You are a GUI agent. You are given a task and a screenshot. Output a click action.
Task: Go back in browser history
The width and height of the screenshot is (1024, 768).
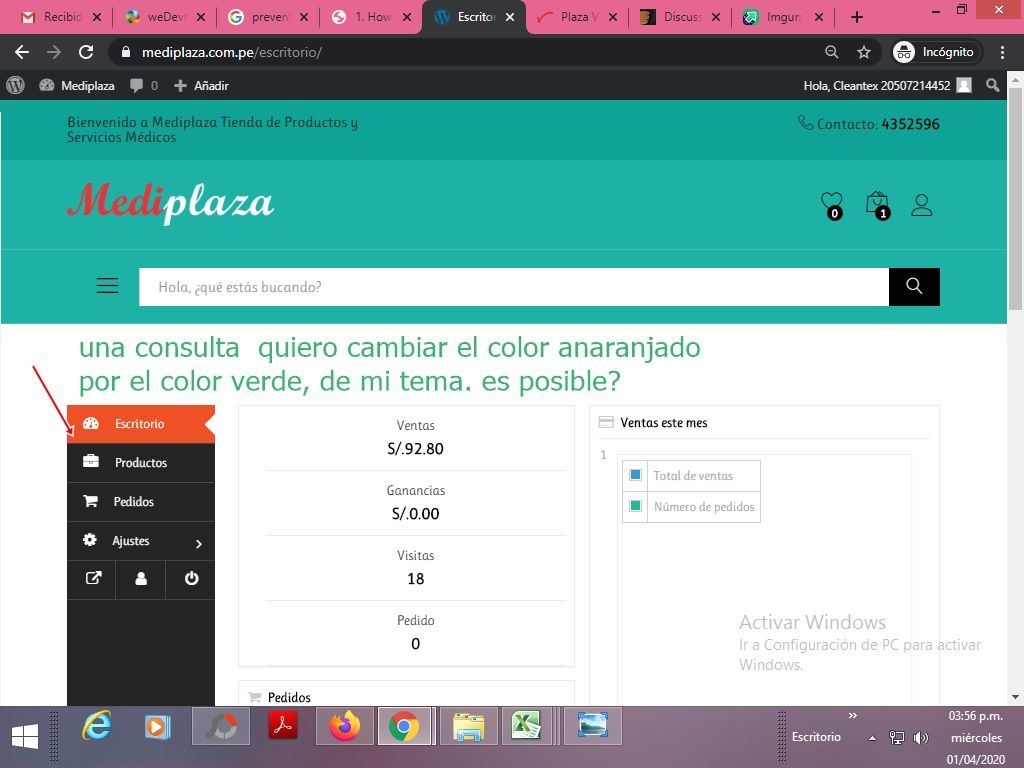[x=22, y=52]
